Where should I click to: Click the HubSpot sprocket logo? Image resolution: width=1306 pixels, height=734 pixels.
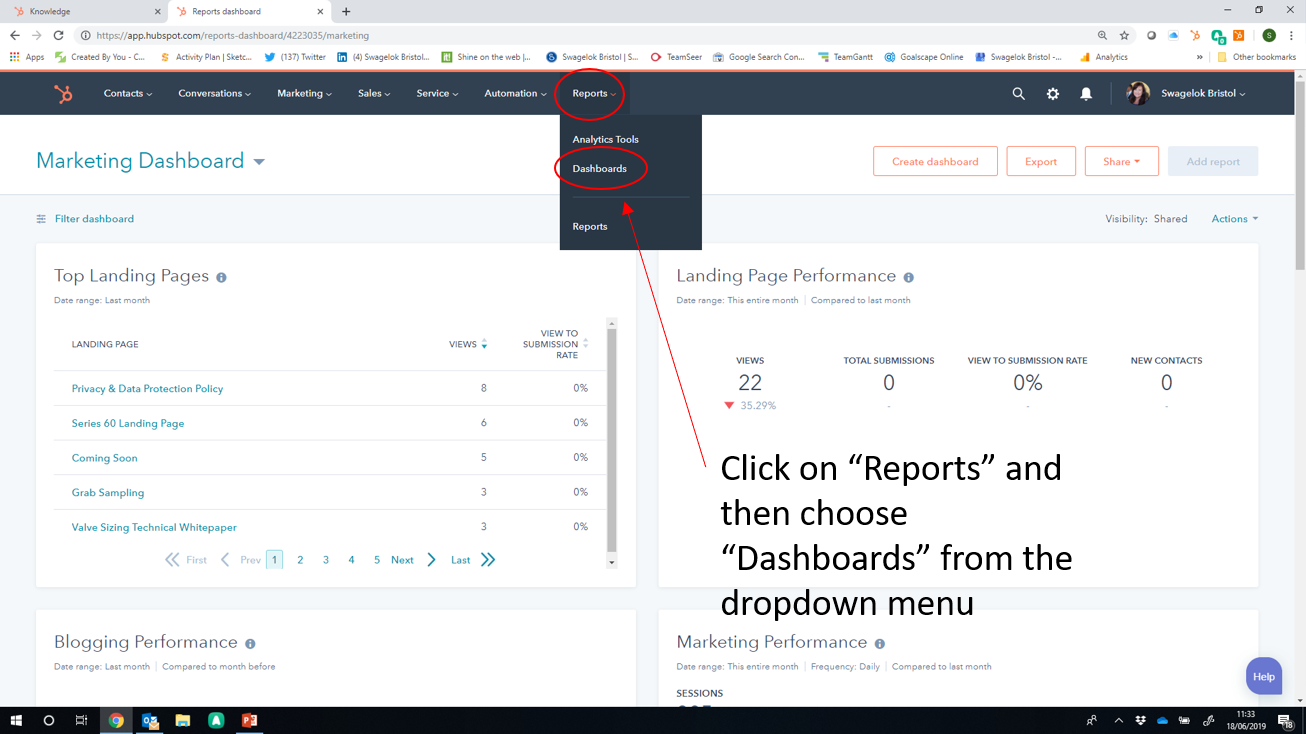tap(63, 94)
